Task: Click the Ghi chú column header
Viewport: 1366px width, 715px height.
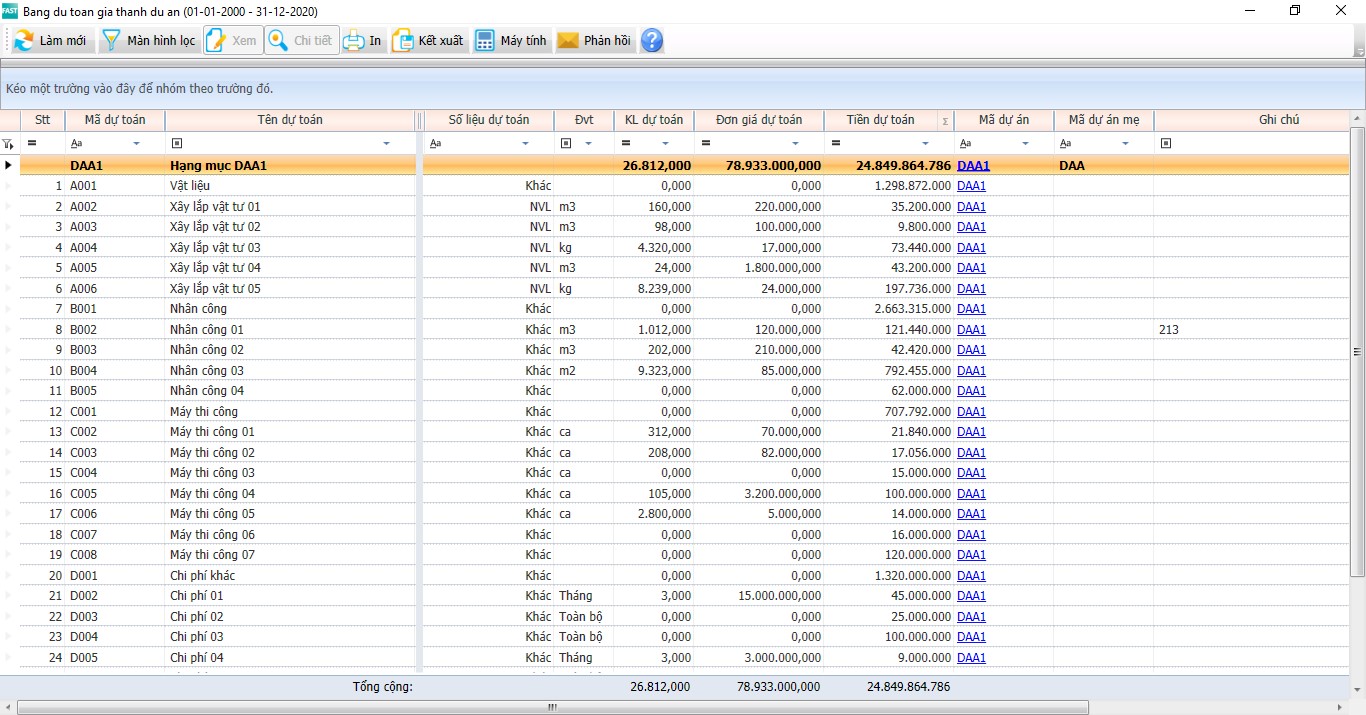Action: [1278, 120]
